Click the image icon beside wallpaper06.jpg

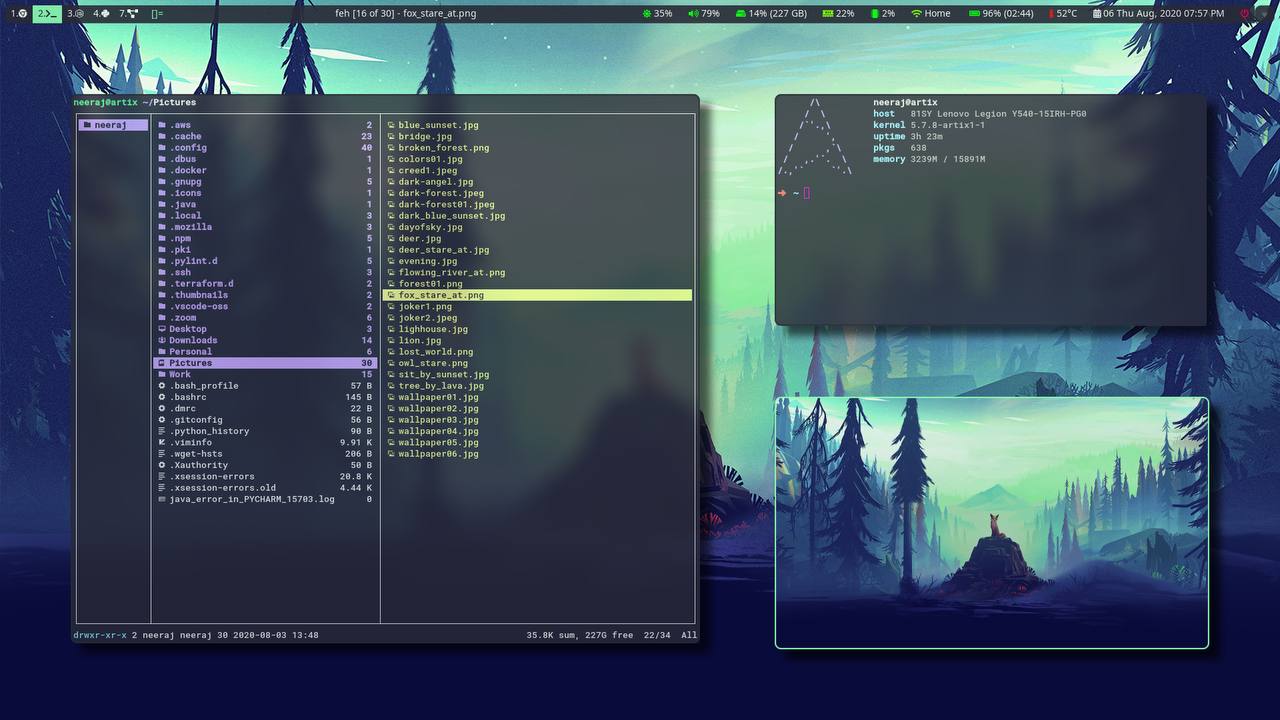pyautogui.click(x=391, y=454)
